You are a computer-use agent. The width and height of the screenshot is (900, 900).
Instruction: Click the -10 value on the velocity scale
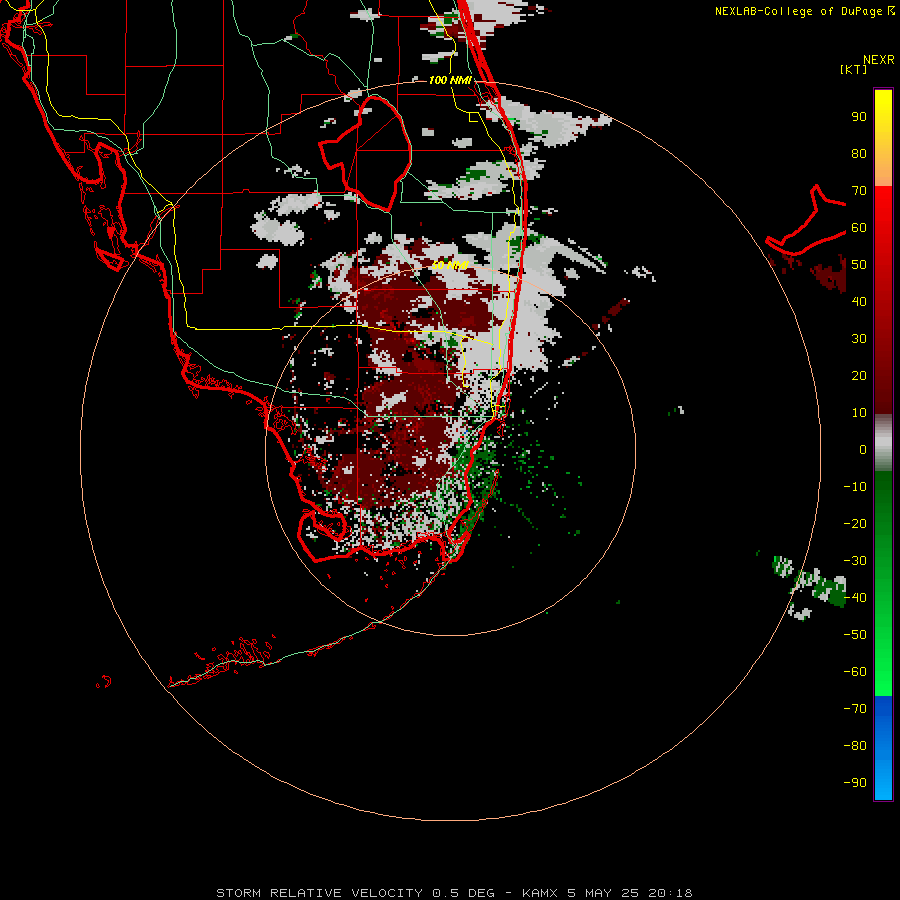[855, 487]
